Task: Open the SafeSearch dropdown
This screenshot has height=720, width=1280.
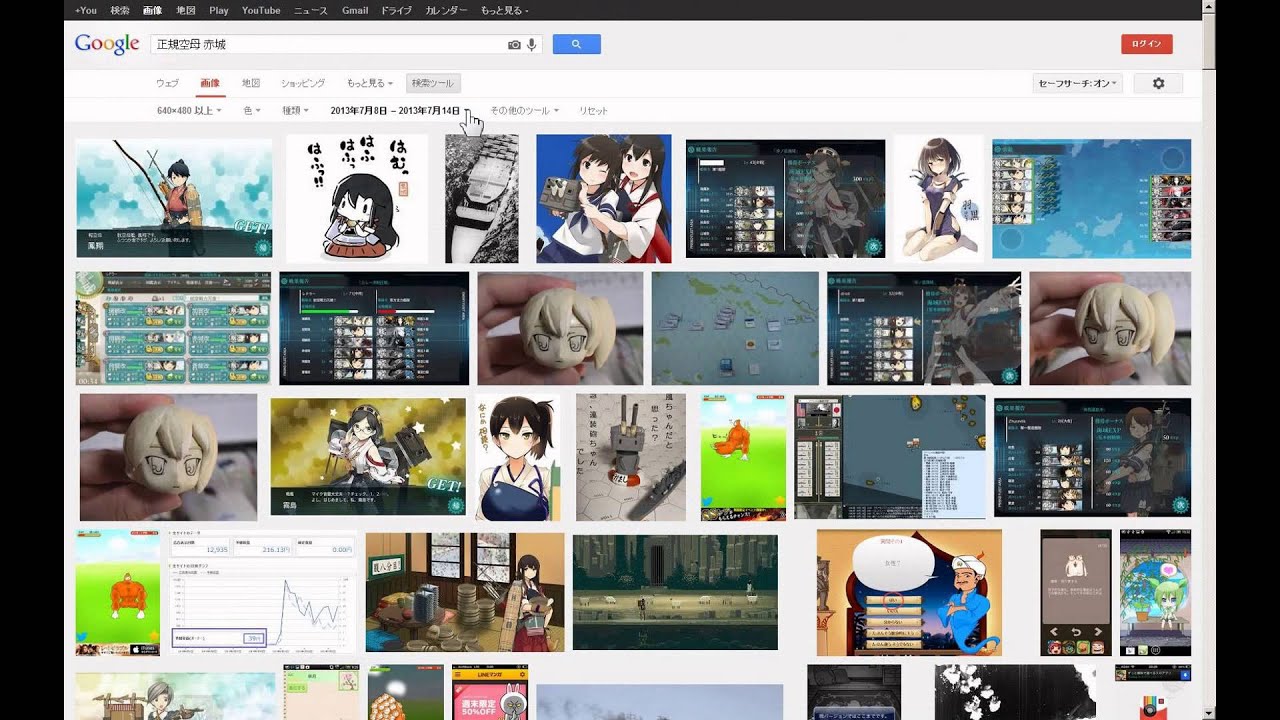Action: [1077, 83]
